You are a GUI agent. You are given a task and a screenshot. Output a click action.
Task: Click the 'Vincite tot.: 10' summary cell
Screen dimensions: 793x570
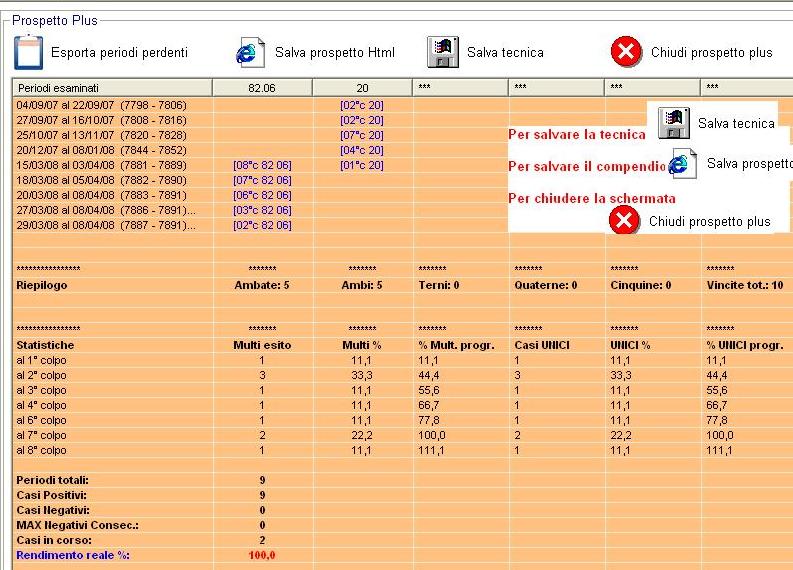(x=745, y=285)
